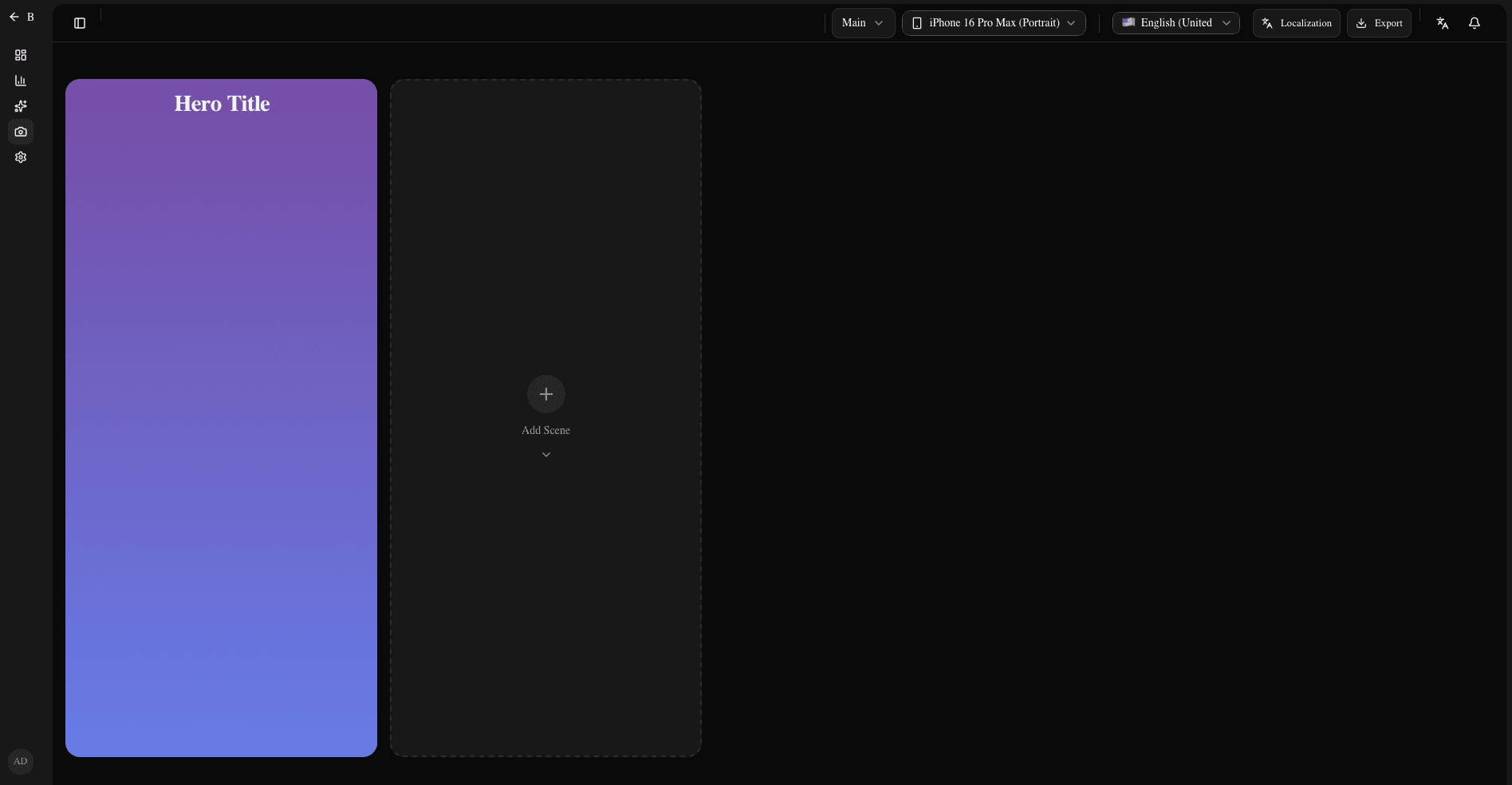Click the Add Scene plus button

pos(546,394)
